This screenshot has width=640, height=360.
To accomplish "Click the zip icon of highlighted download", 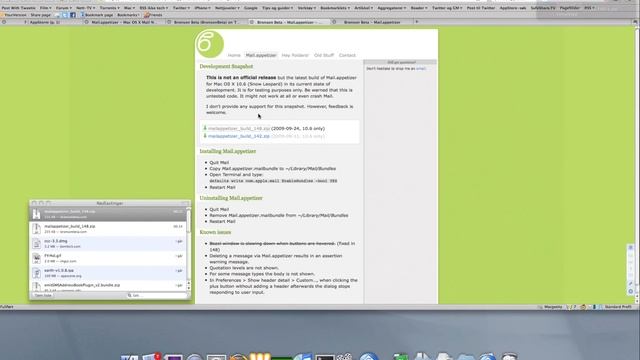I will click(36, 214).
